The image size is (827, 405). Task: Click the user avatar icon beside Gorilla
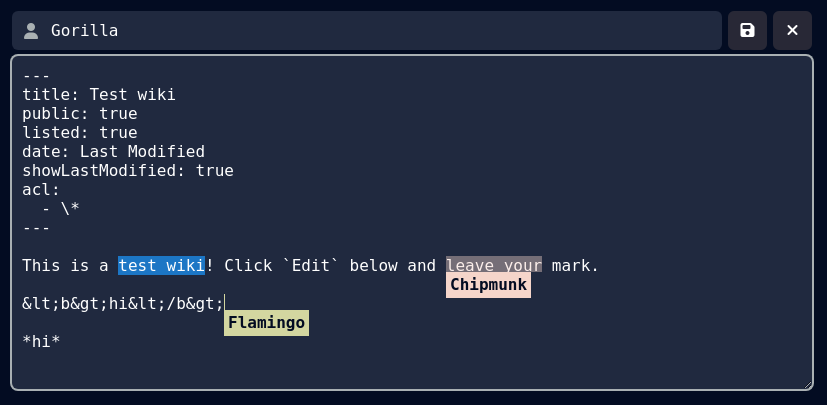point(31,31)
